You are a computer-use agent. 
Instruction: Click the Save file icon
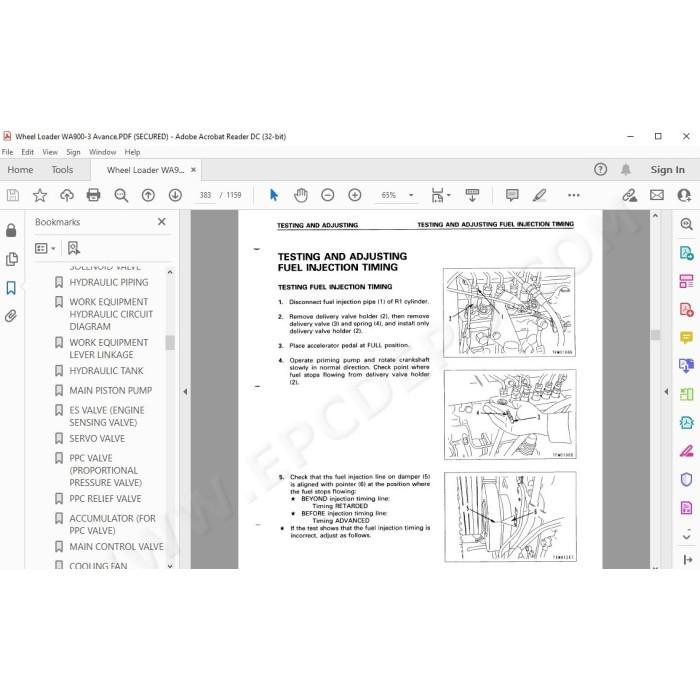[x=12, y=195]
